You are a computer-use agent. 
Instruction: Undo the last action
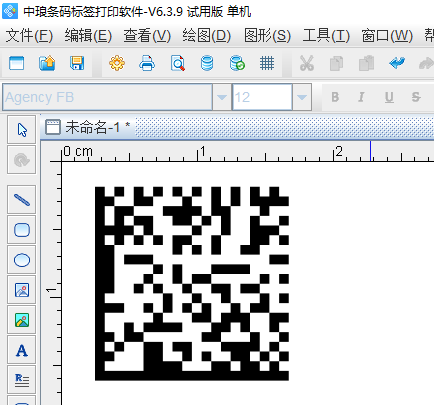pyautogui.click(x=397, y=63)
